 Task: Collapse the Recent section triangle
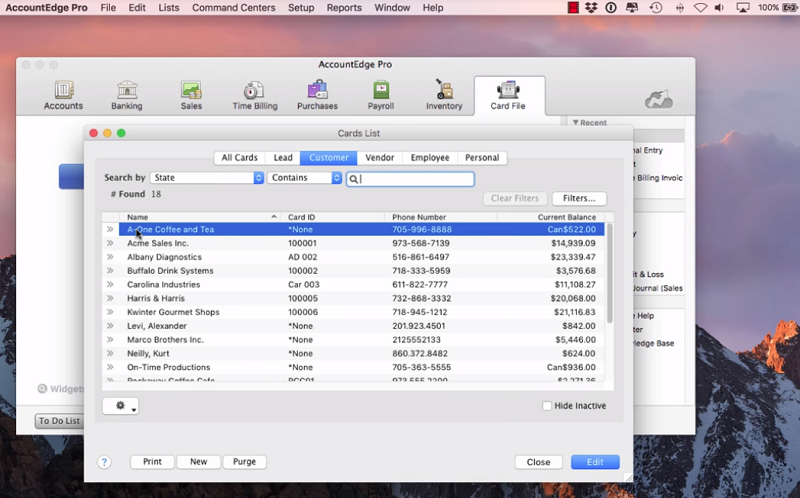576,122
